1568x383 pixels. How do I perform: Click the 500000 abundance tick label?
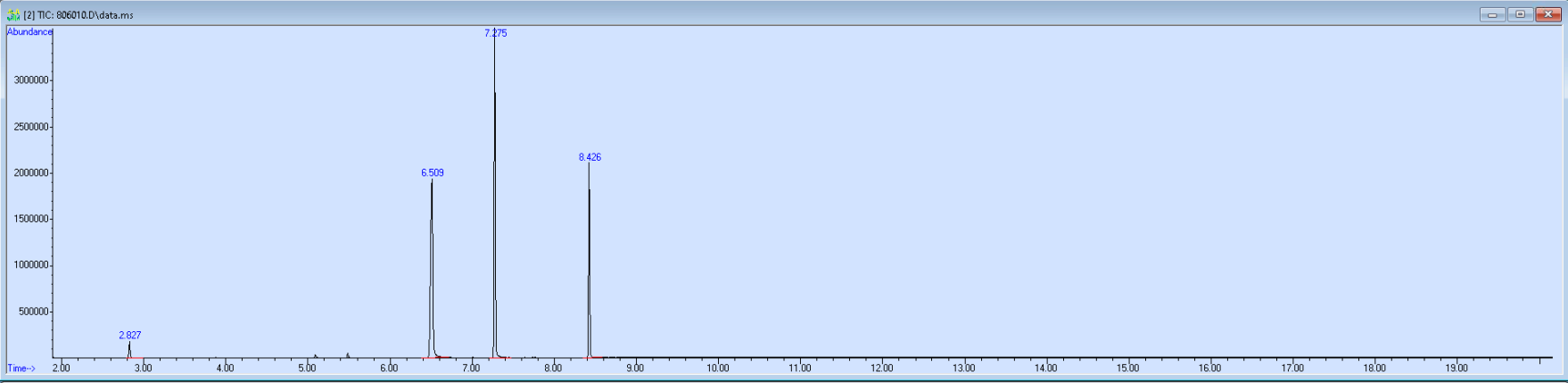click(34, 312)
